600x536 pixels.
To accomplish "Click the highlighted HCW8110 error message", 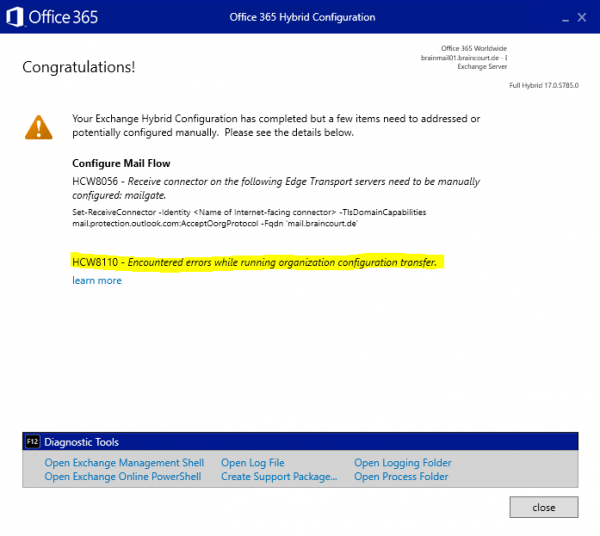I will pyautogui.click(x=255, y=262).
